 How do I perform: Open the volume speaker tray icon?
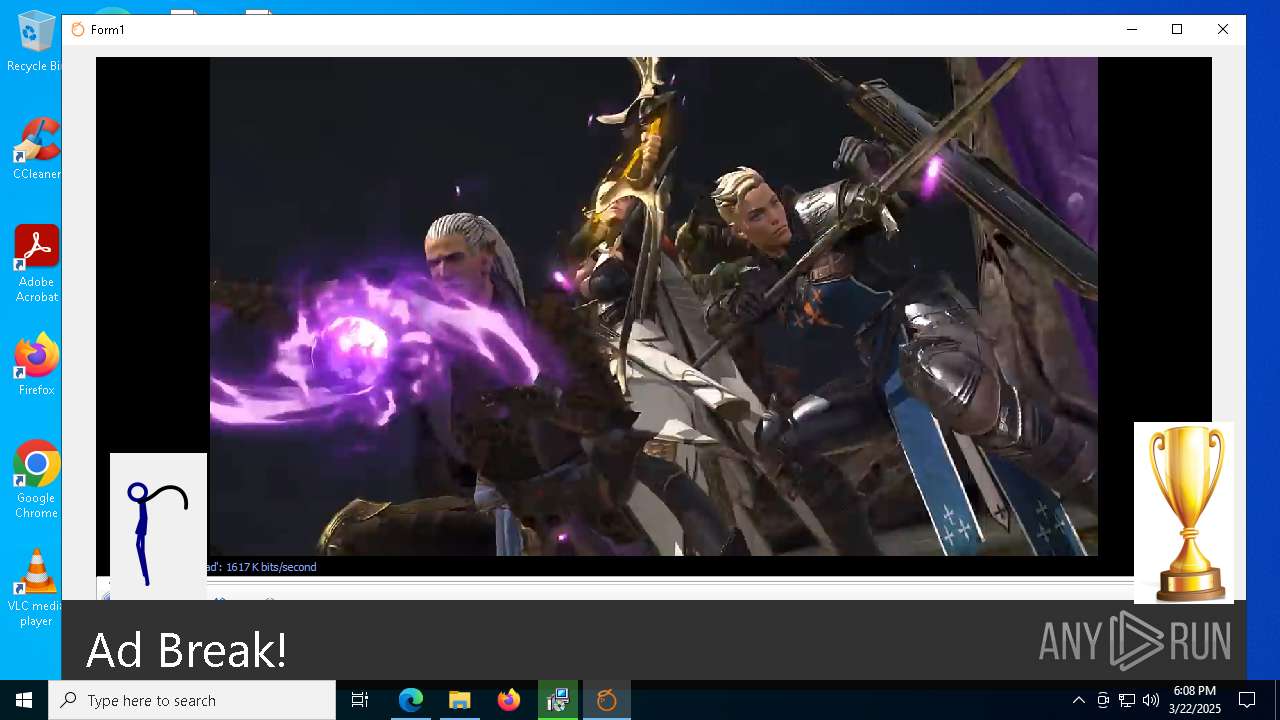point(1151,700)
